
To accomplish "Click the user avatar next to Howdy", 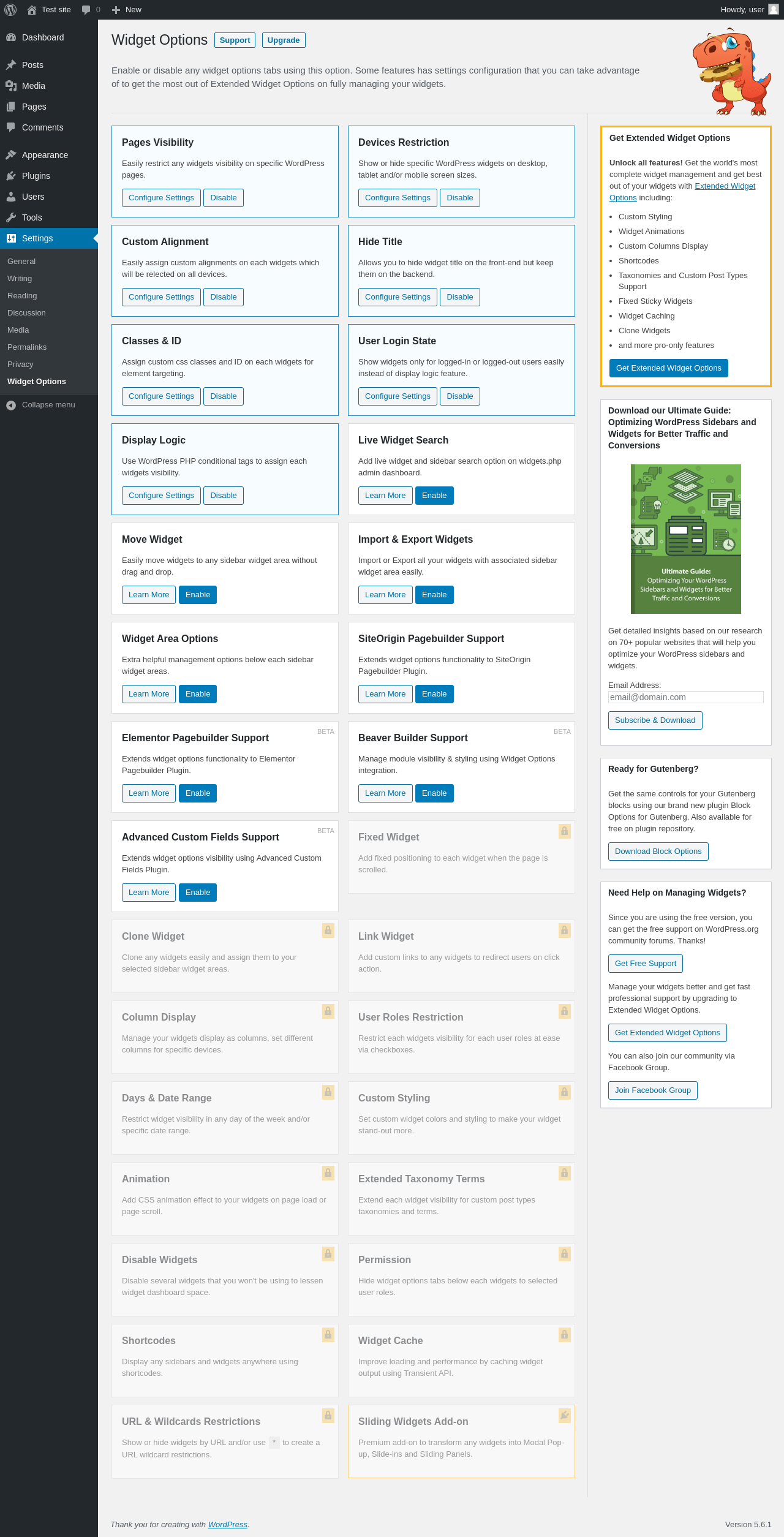I will 774,10.
